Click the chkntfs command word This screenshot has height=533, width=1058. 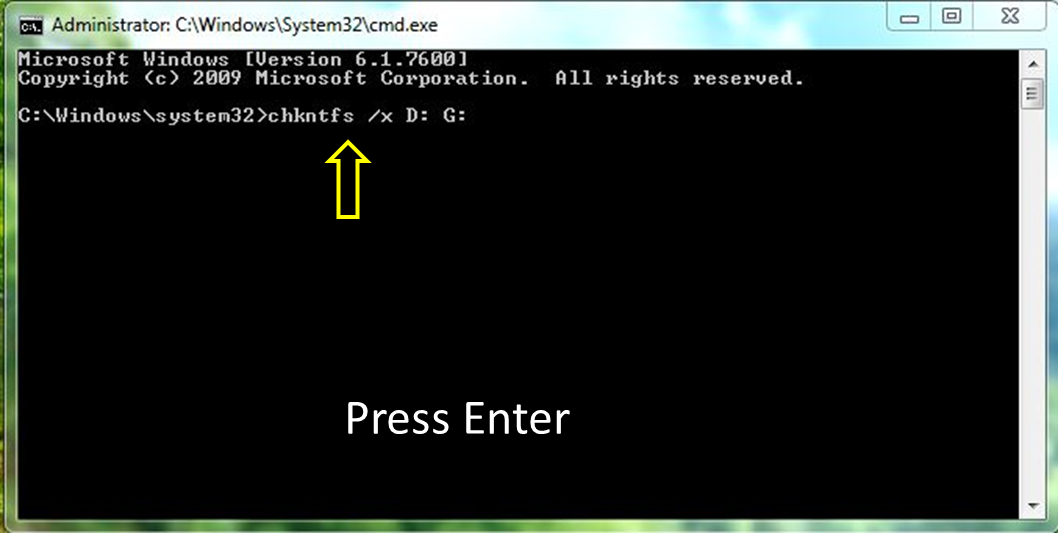tap(310, 116)
